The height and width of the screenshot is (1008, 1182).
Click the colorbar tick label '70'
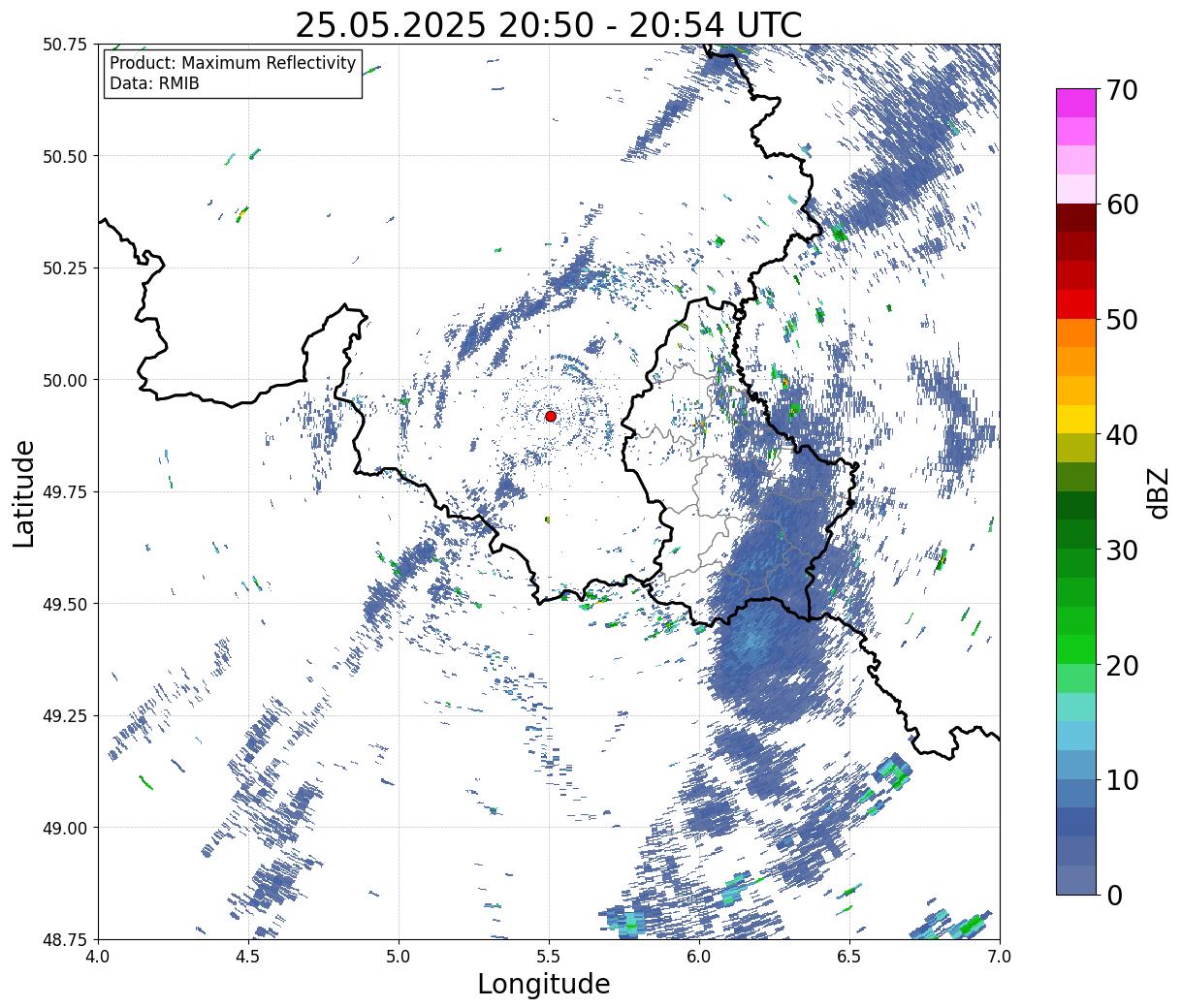pyautogui.click(x=1122, y=90)
